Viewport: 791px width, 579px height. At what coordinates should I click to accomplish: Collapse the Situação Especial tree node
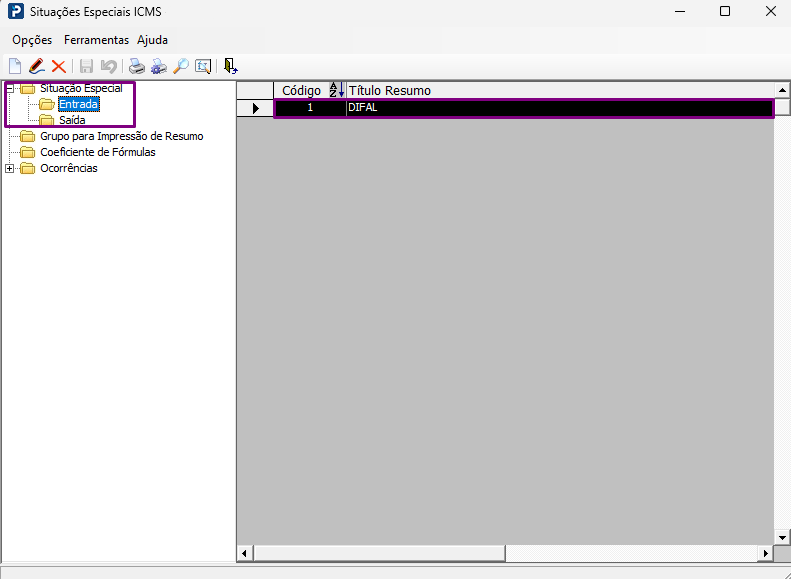coord(10,88)
